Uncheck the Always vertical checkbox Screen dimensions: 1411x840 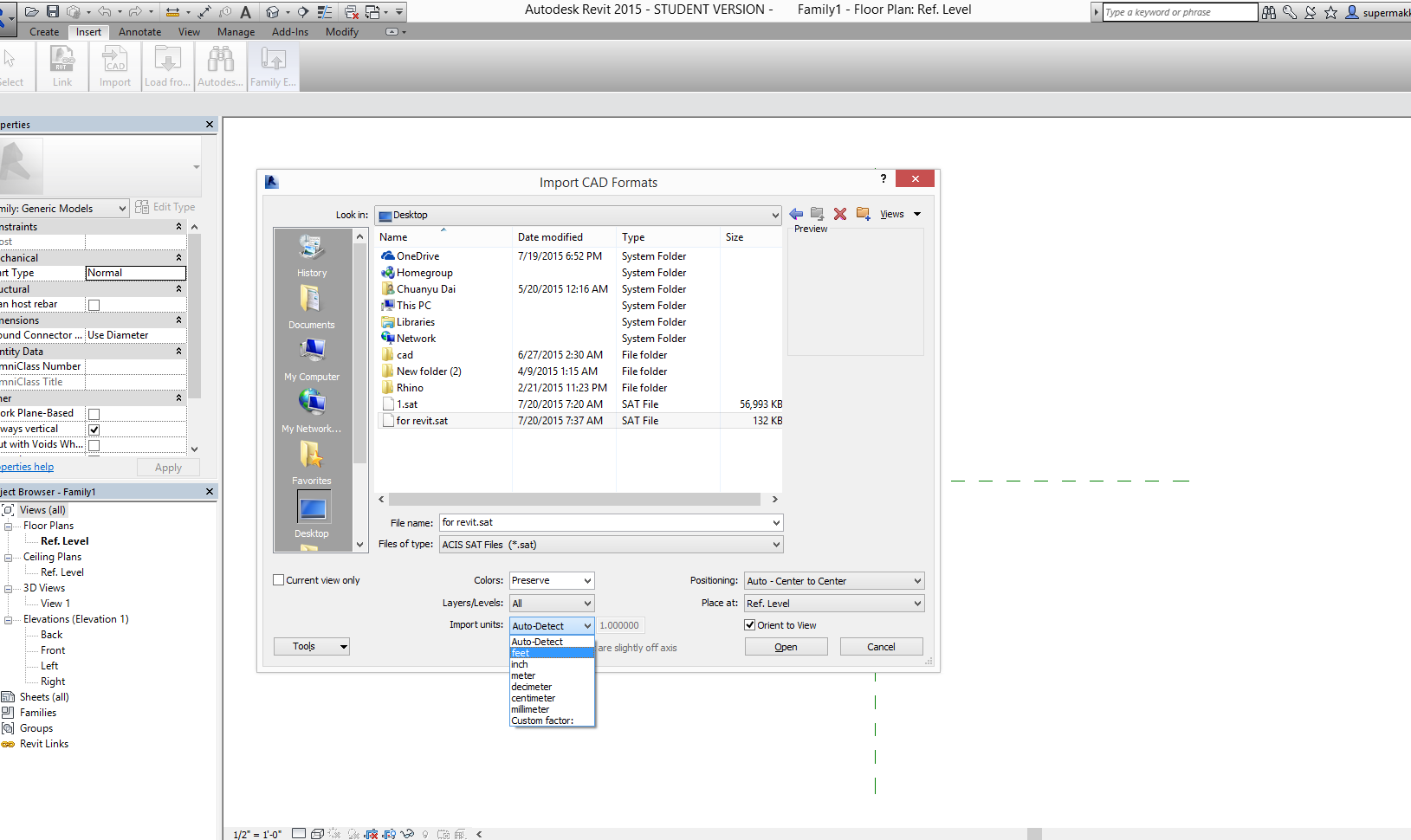point(94,430)
